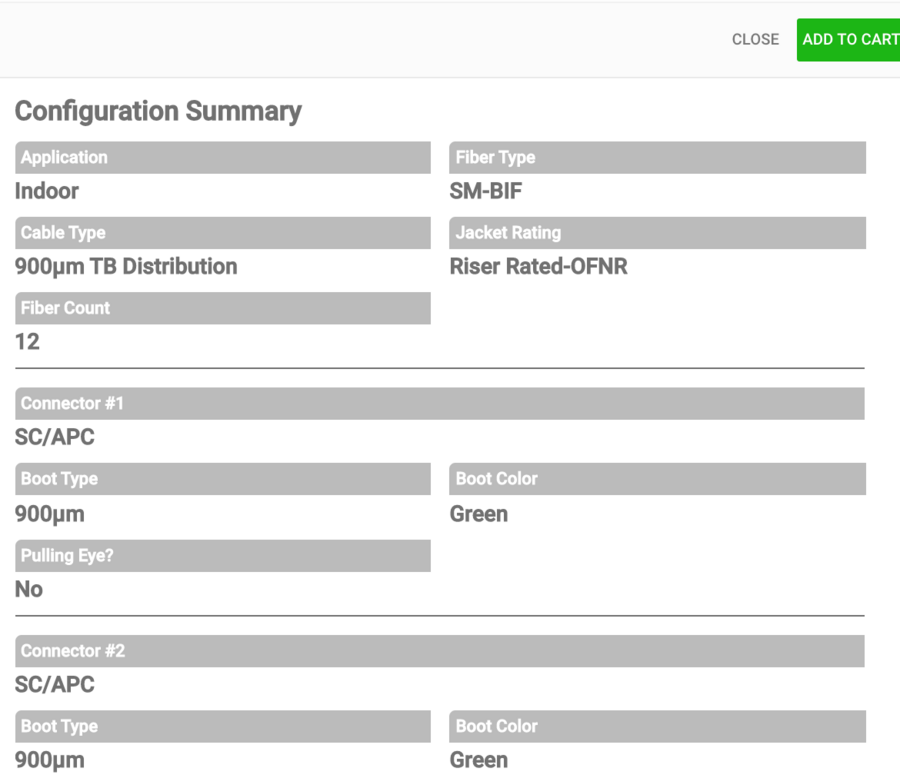Image resolution: width=900 pixels, height=778 pixels.
Task: Click Boot Type header under Connector #2
Action: click(x=223, y=726)
